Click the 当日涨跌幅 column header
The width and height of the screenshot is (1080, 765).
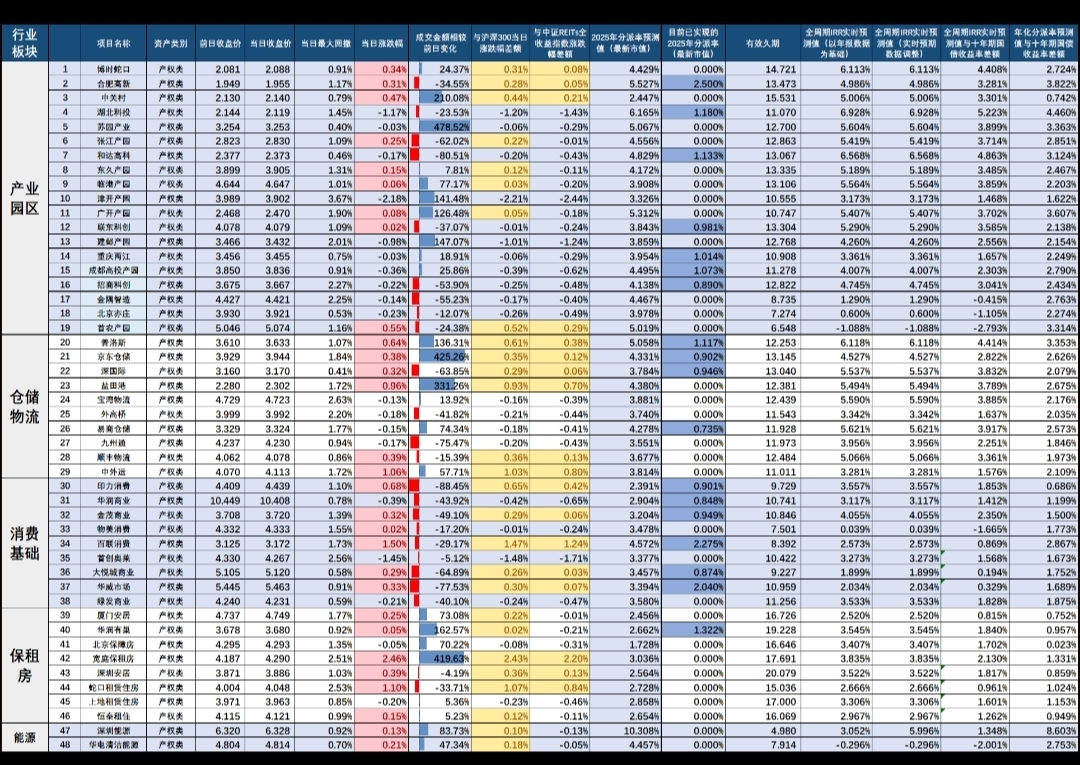click(382, 43)
